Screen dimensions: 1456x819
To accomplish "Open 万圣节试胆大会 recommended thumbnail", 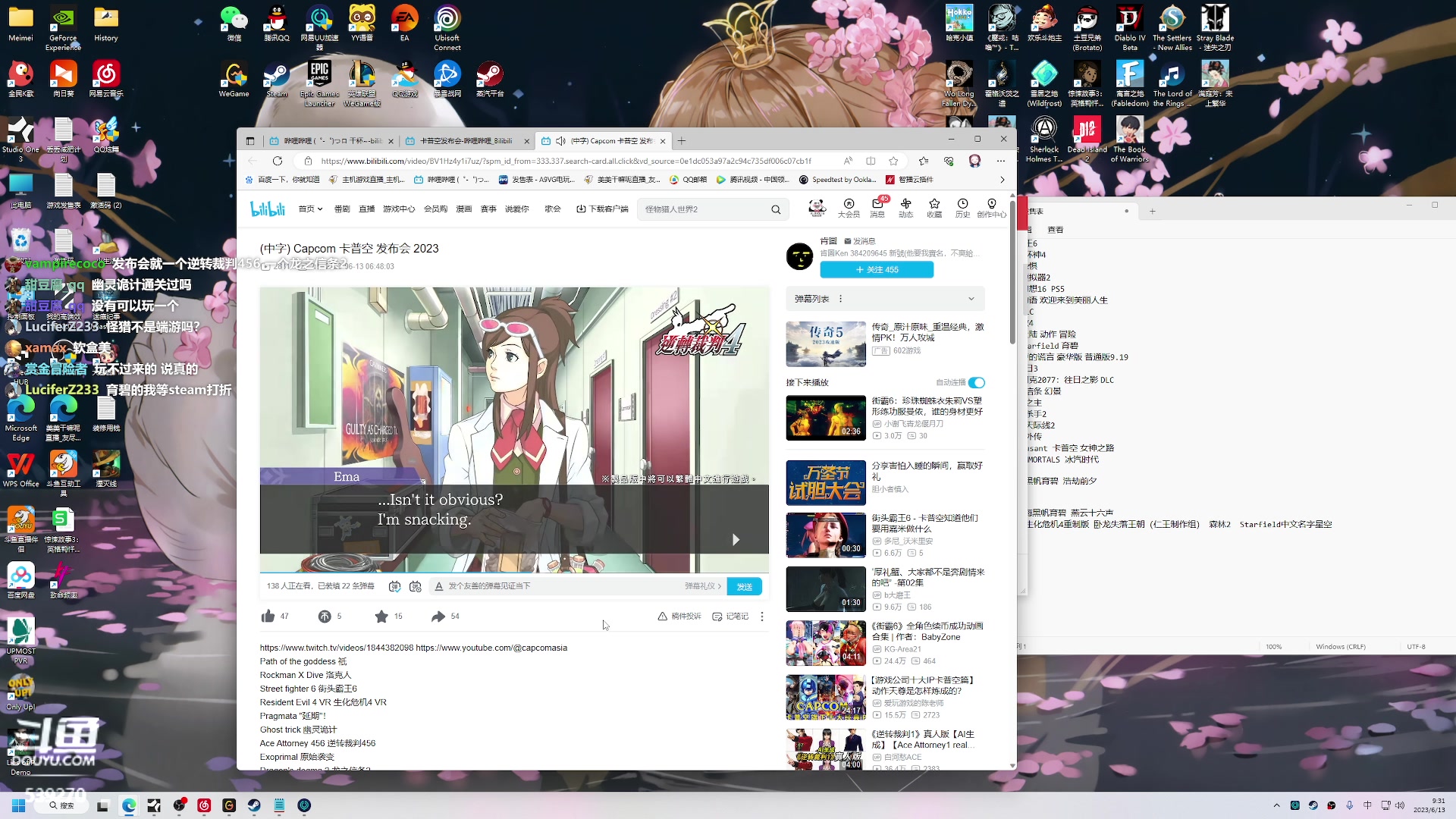I will pyautogui.click(x=826, y=483).
